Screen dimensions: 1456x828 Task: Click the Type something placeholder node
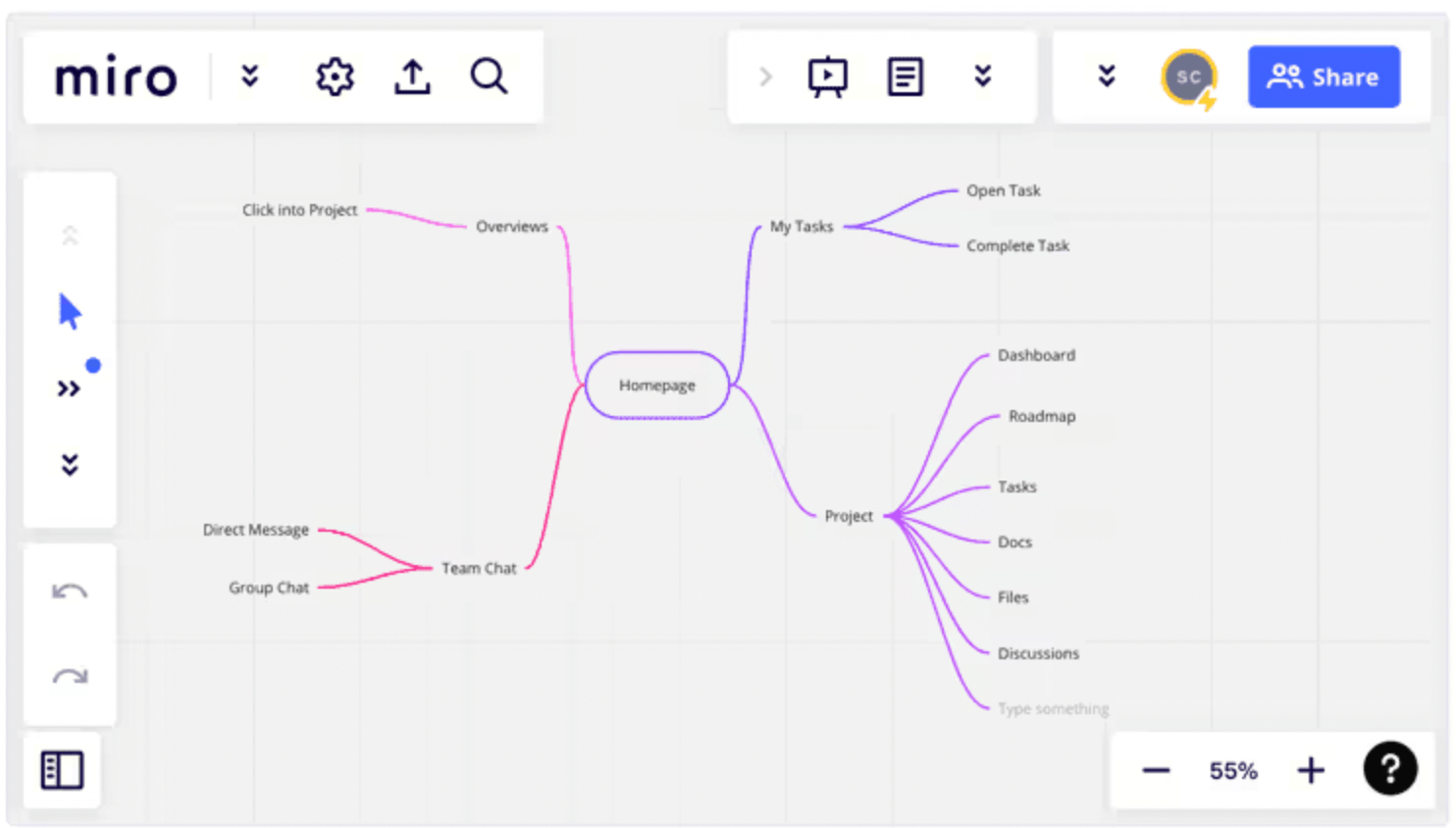tap(1052, 708)
